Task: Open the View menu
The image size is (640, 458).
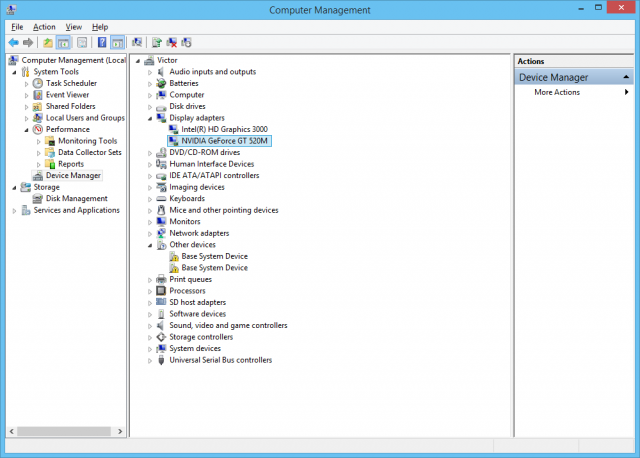Action: coord(74,27)
